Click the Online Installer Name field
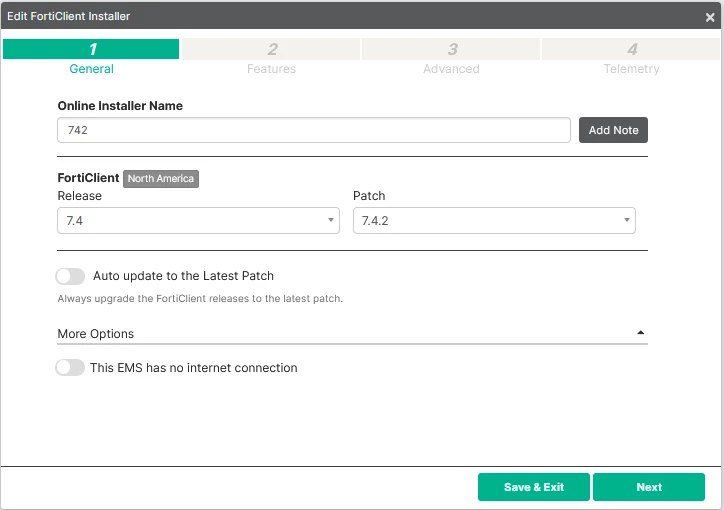724x510 pixels. pyautogui.click(x=314, y=130)
